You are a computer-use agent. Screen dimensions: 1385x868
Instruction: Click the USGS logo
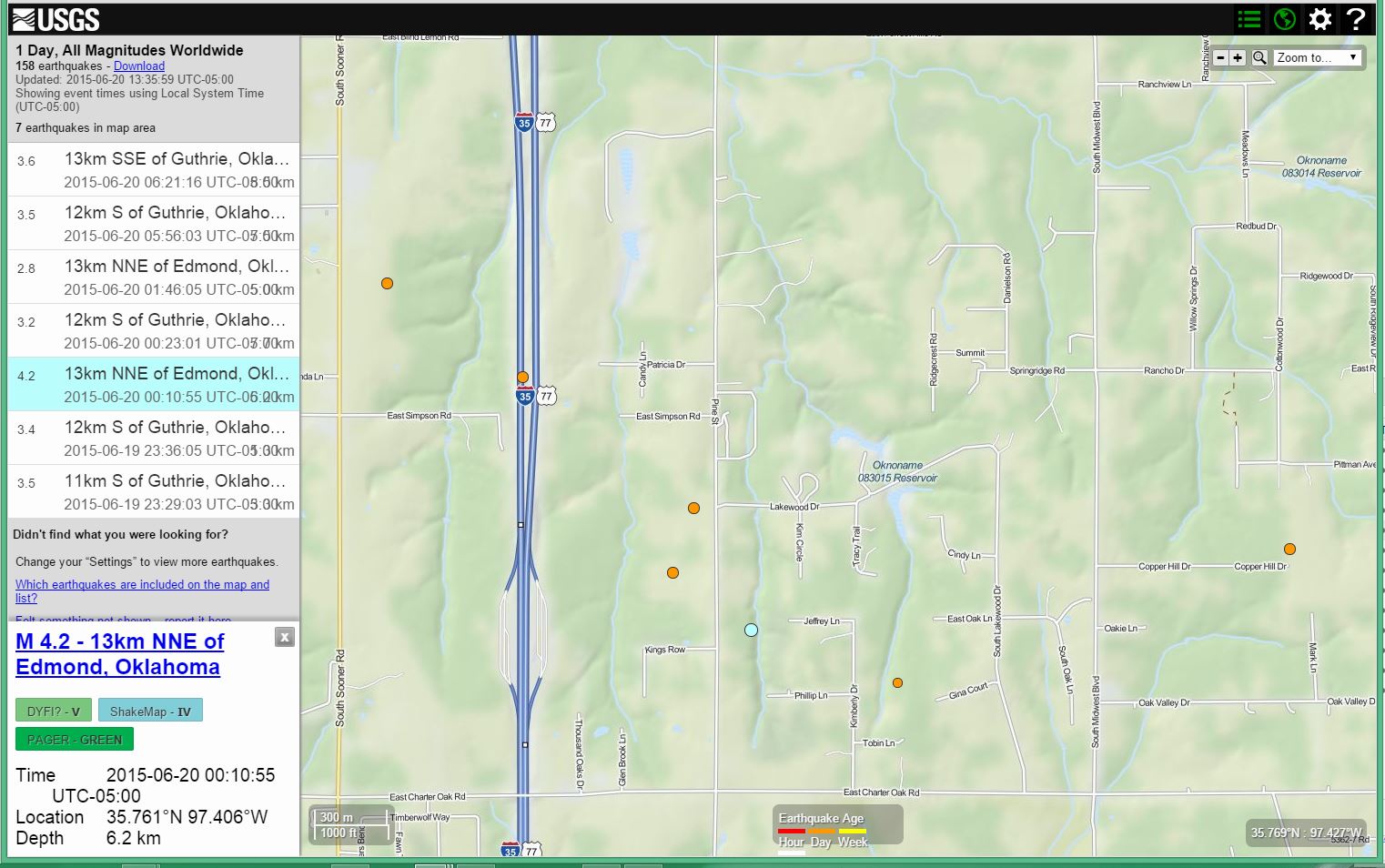56,19
